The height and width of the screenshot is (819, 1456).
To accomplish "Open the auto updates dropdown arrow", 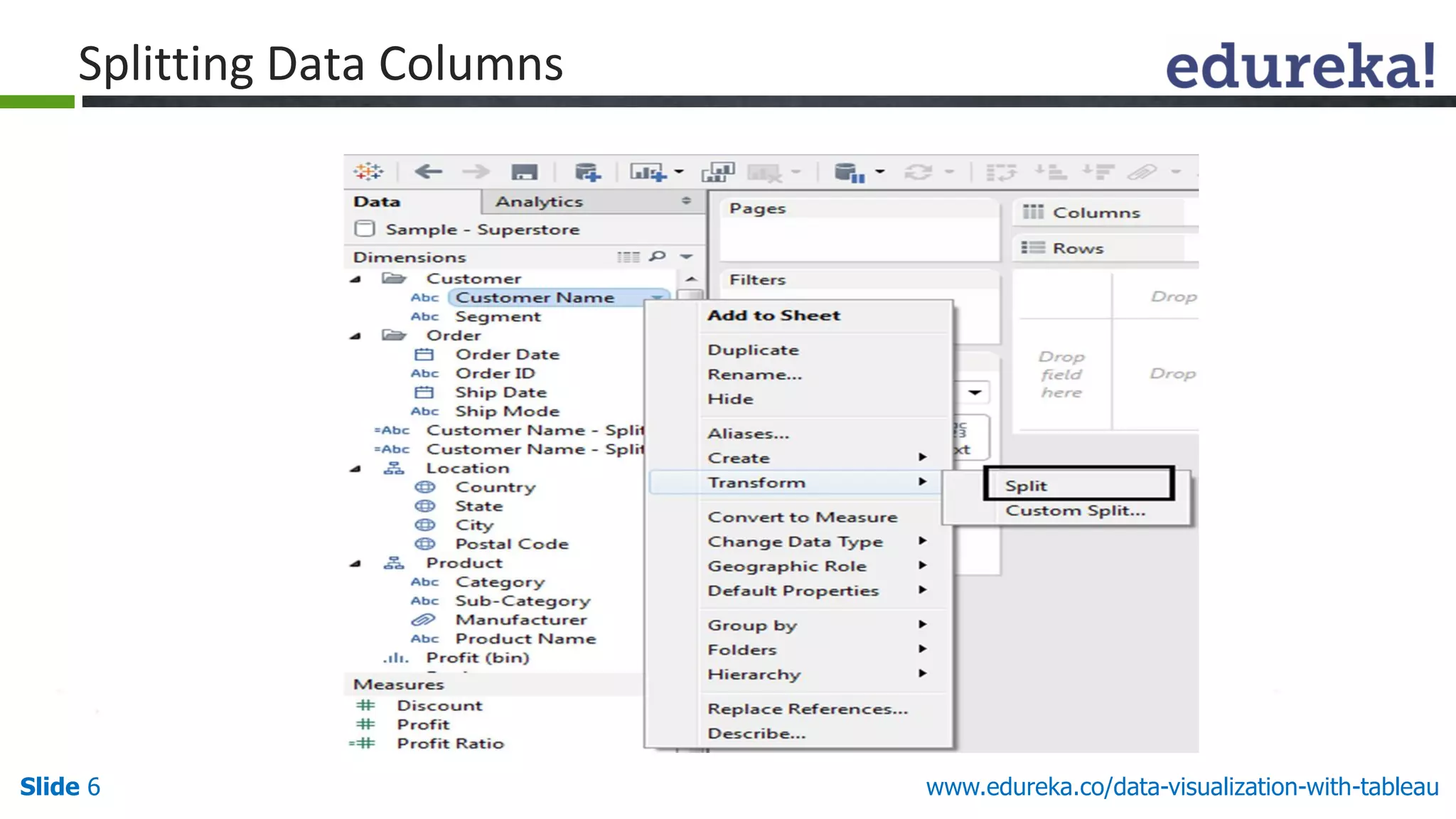I will [x=880, y=171].
